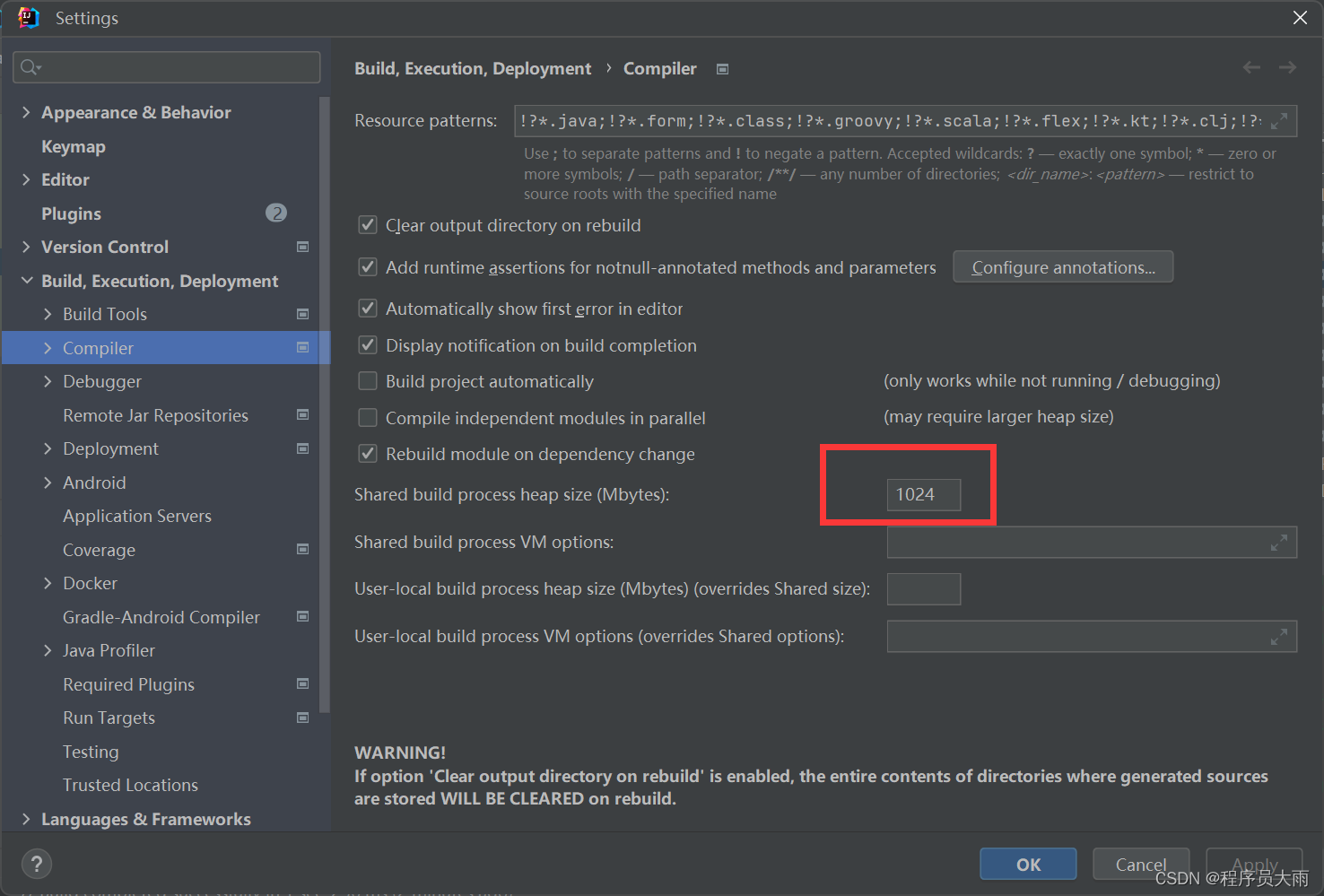The height and width of the screenshot is (896, 1324).
Task: Click the project-level icon next to Version Control
Action: pyautogui.click(x=303, y=247)
